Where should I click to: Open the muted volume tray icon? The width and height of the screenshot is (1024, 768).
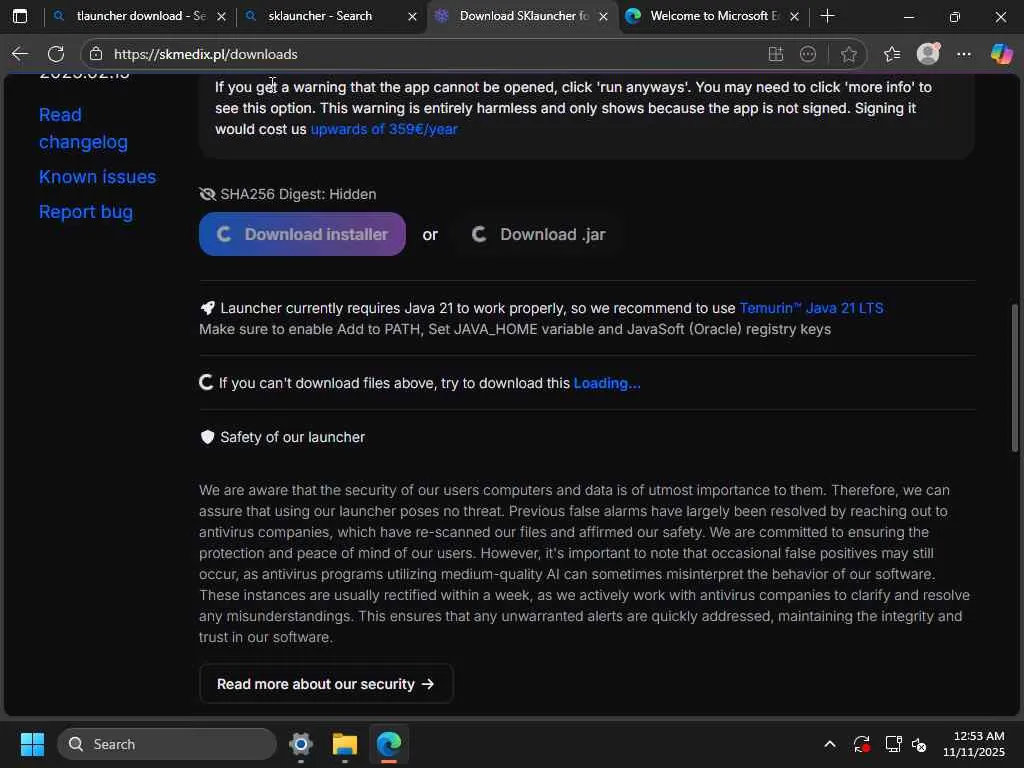(x=919, y=744)
